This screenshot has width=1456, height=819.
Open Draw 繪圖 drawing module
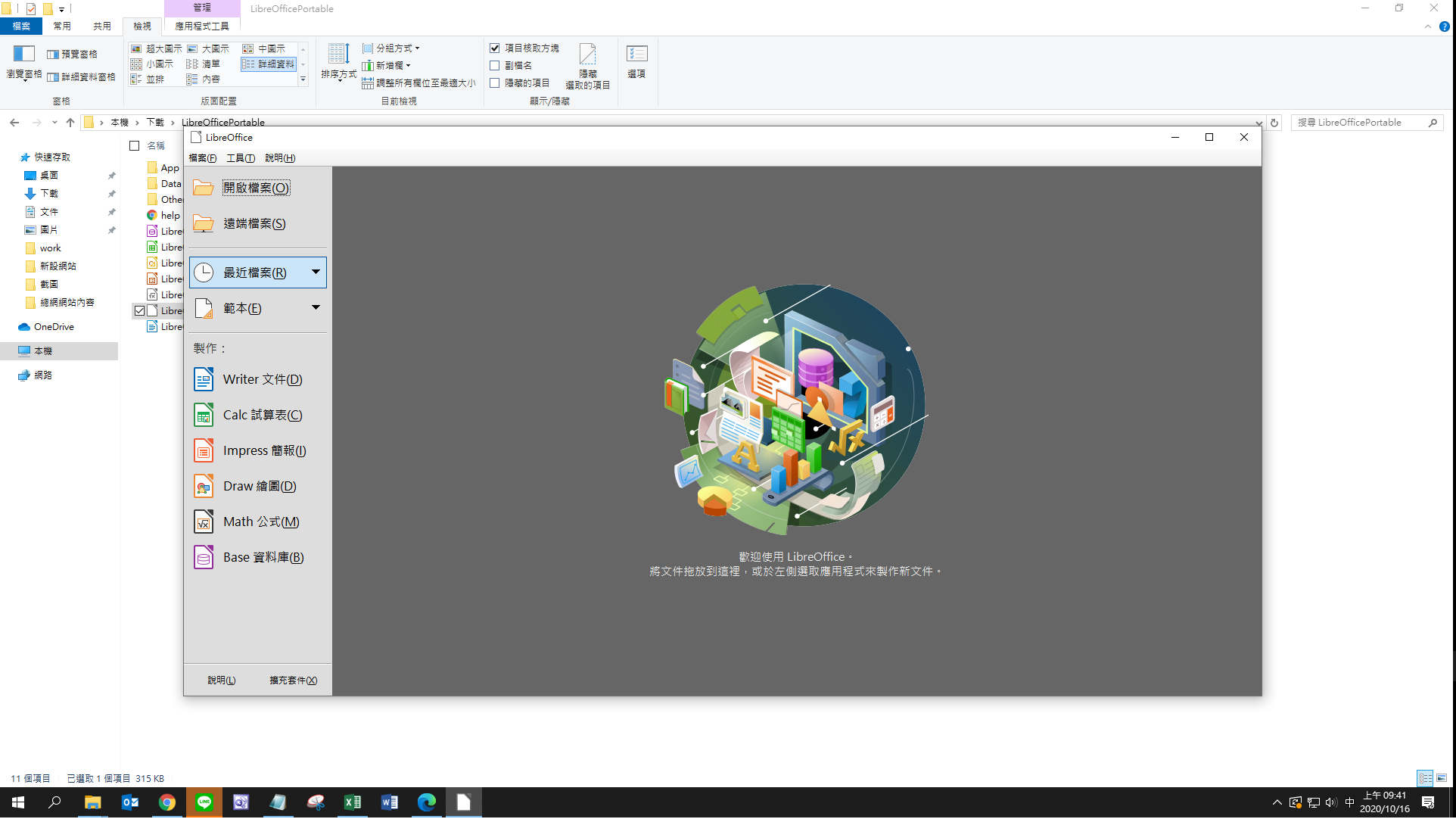(259, 486)
